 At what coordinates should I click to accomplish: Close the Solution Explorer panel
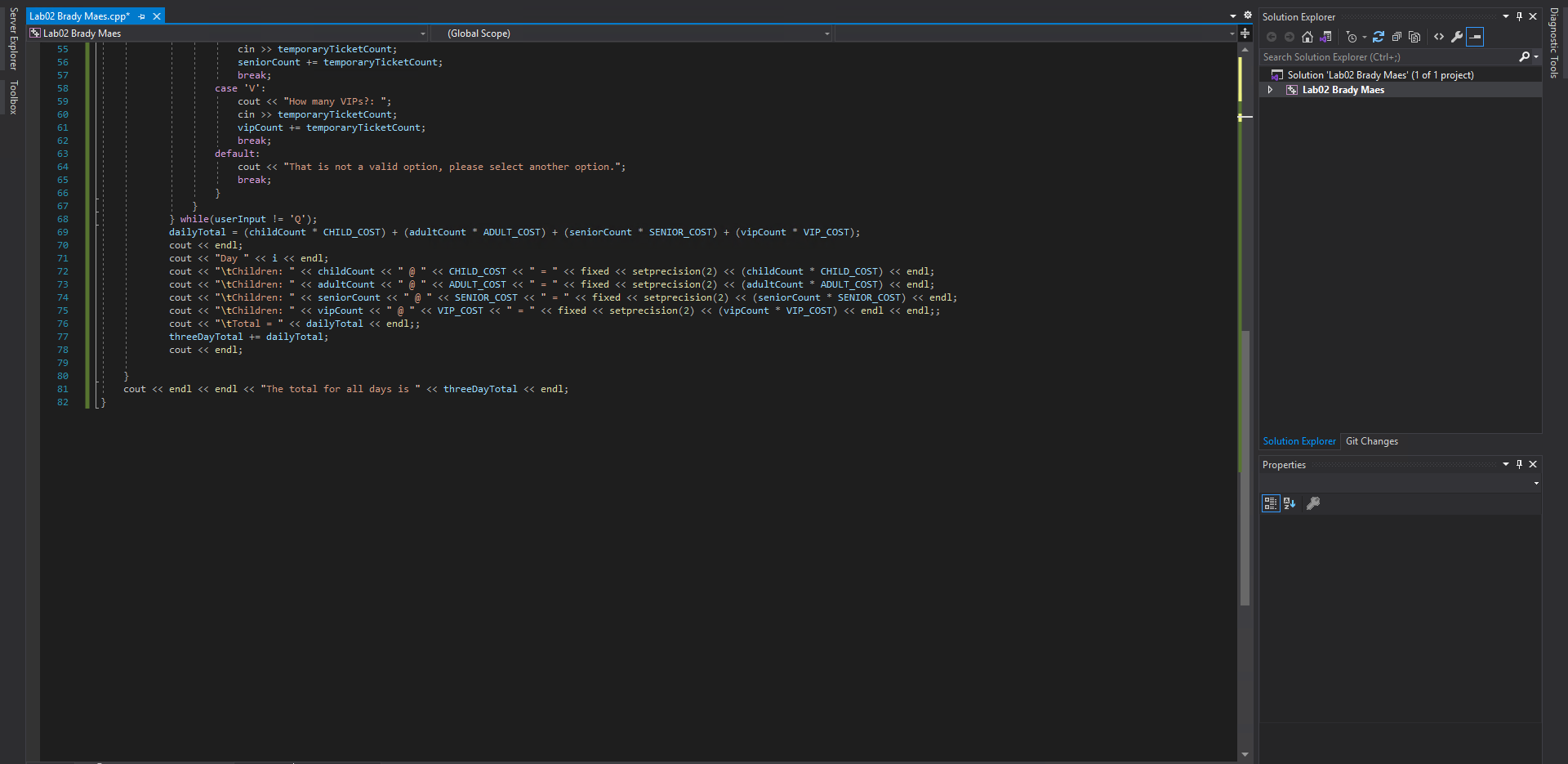(1533, 16)
